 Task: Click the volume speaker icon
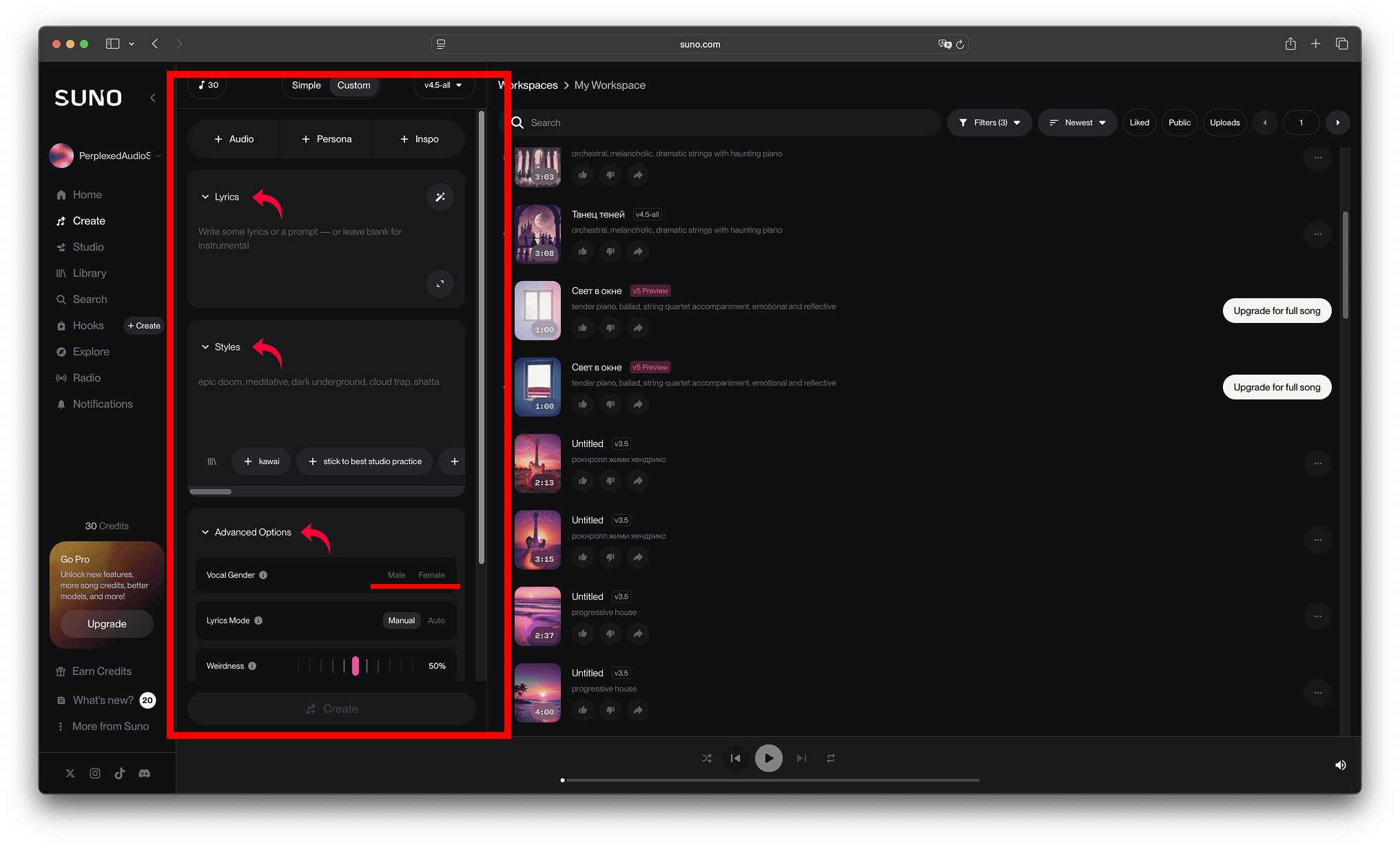(1340, 765)
